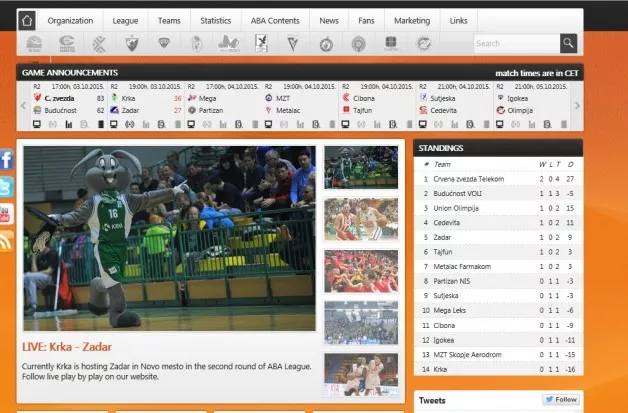Click the Home icon in navigation bar
The image size is (628, 413).
[27, 20]
